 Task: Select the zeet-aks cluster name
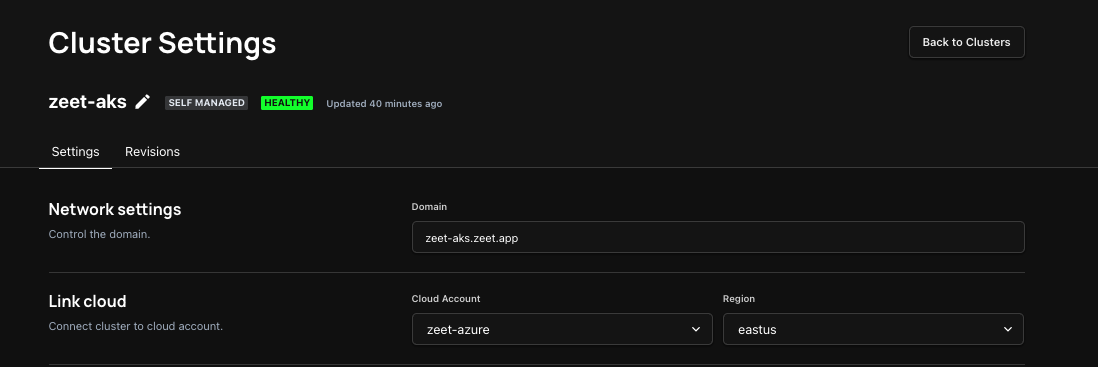(x=88, y=102)
